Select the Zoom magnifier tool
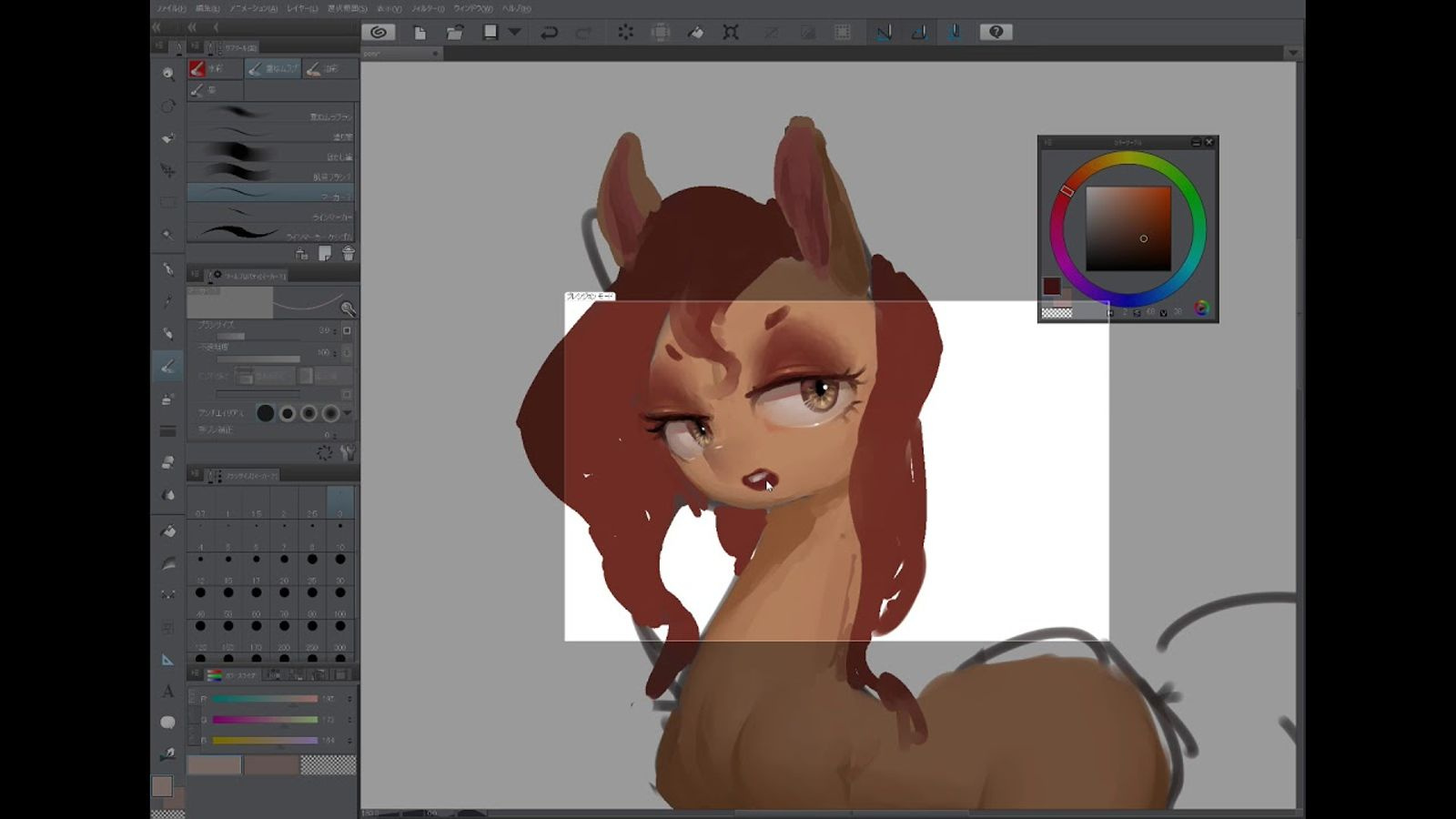The image size is (1456, 819). point(167,74)
